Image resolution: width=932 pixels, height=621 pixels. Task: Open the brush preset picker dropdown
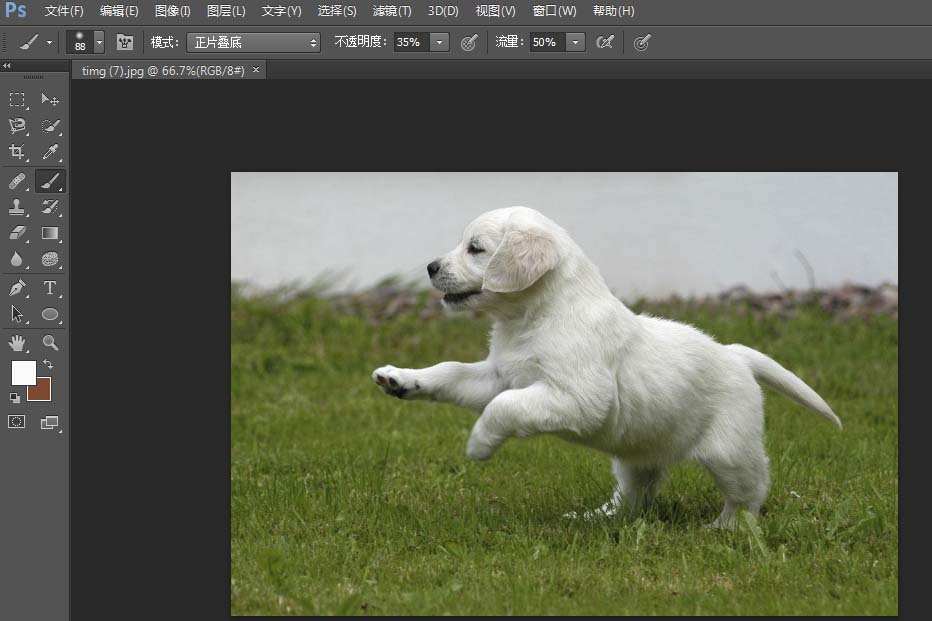(x=100, y=42)
